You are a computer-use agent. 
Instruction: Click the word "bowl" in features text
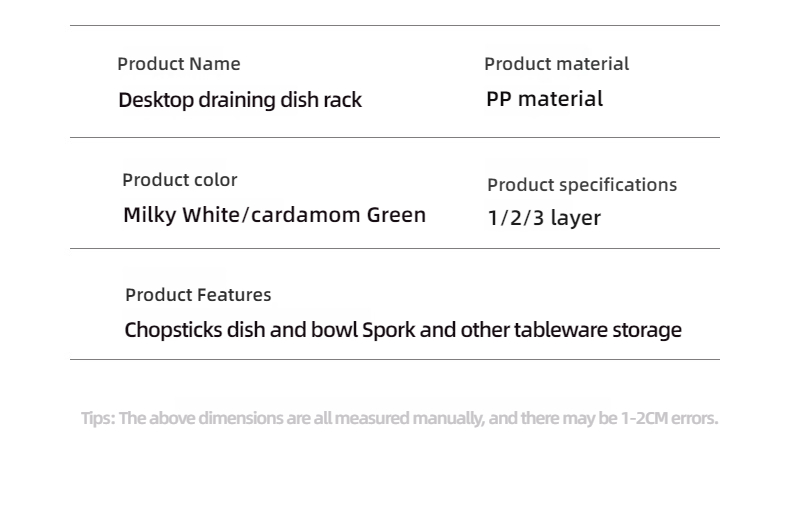[x=334, y=330]
